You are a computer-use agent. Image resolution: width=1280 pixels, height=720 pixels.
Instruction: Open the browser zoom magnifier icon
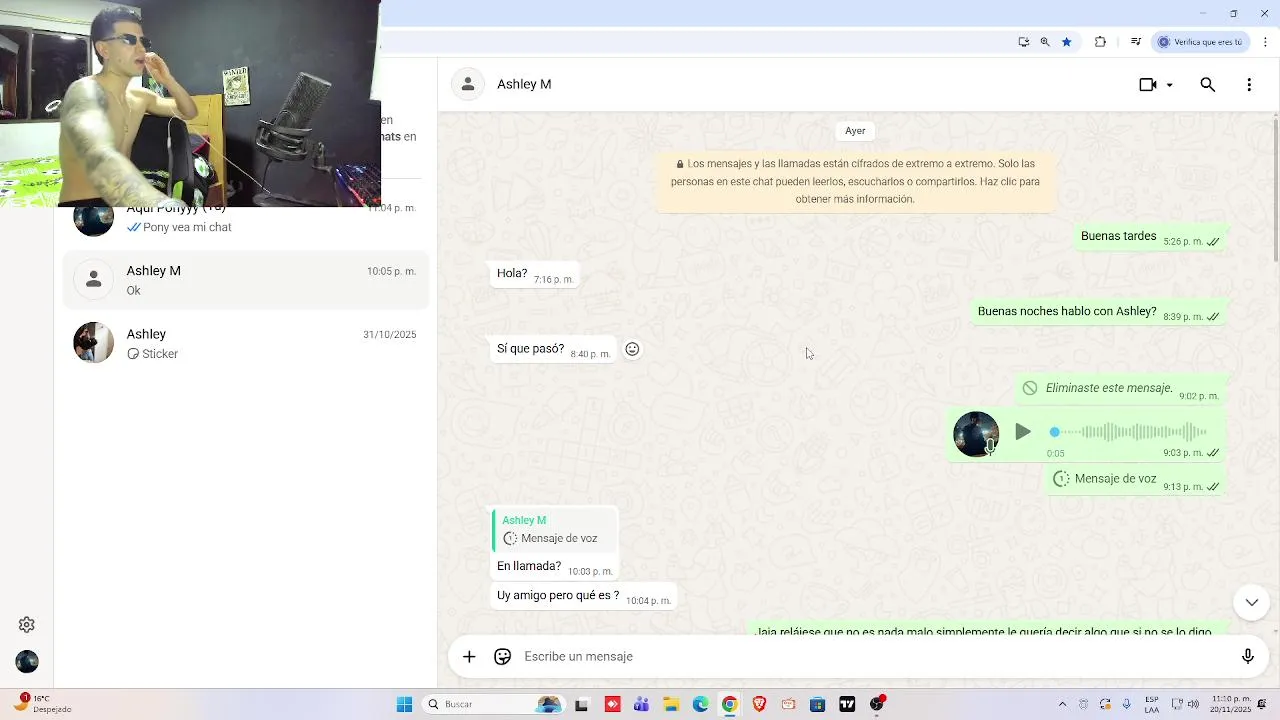tap(1045, 42)
